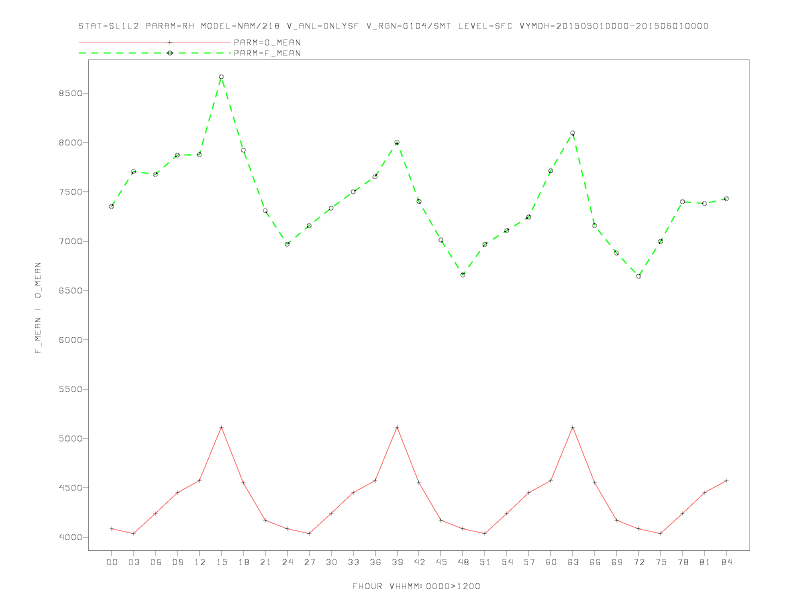Select the F_MEAN peak marker at hour 39
This screenshot has width=792, height=612.
coord(397,143)
